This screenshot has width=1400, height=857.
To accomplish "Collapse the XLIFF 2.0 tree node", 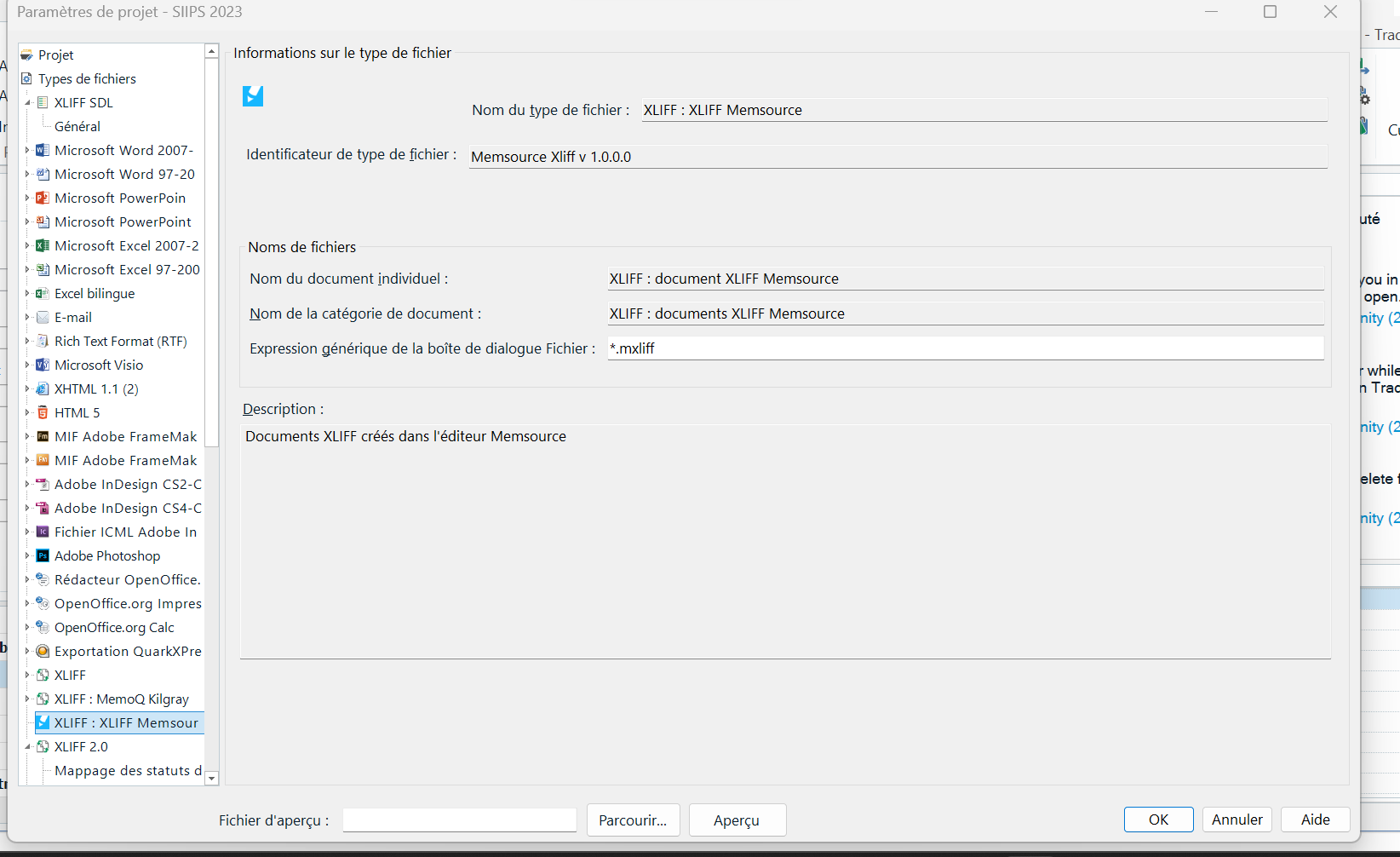I will (27, 746).
